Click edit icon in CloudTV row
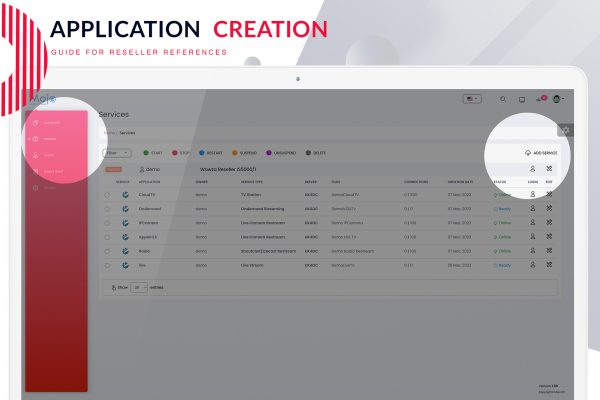This screenshot has width=600, height=400. tap(549, 194)
